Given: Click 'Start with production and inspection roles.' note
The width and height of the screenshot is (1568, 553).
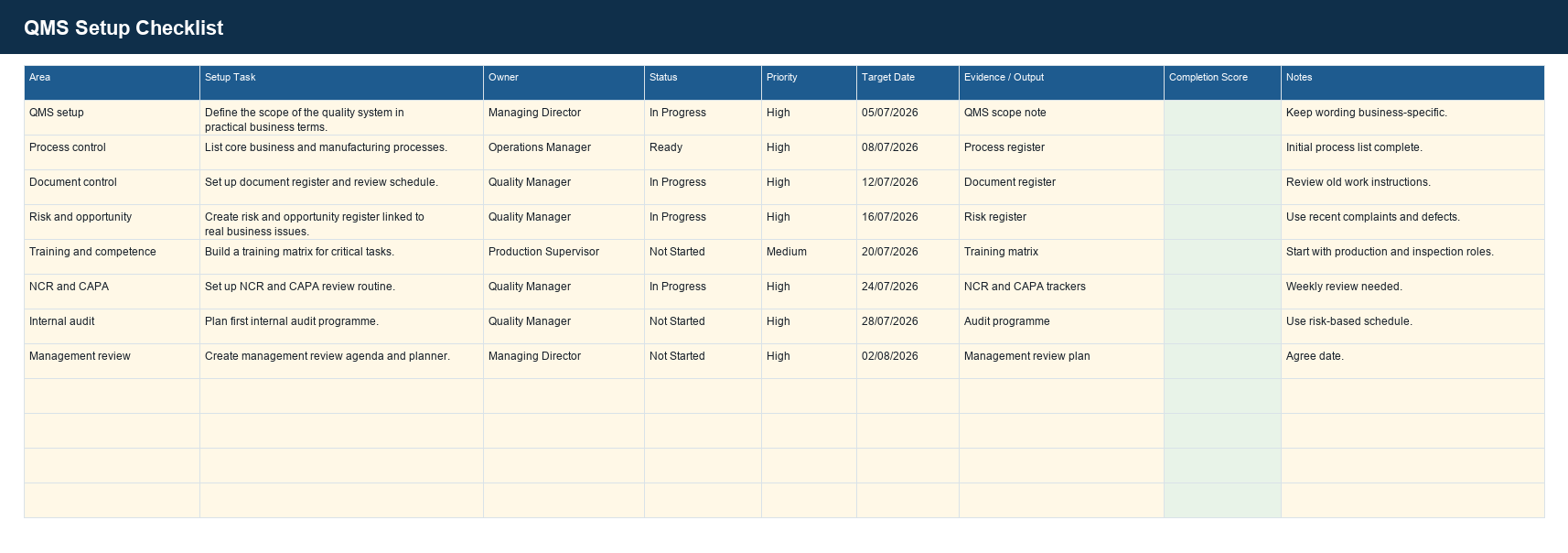Looking at the screenshot, I should click(x=1412, y=256).
